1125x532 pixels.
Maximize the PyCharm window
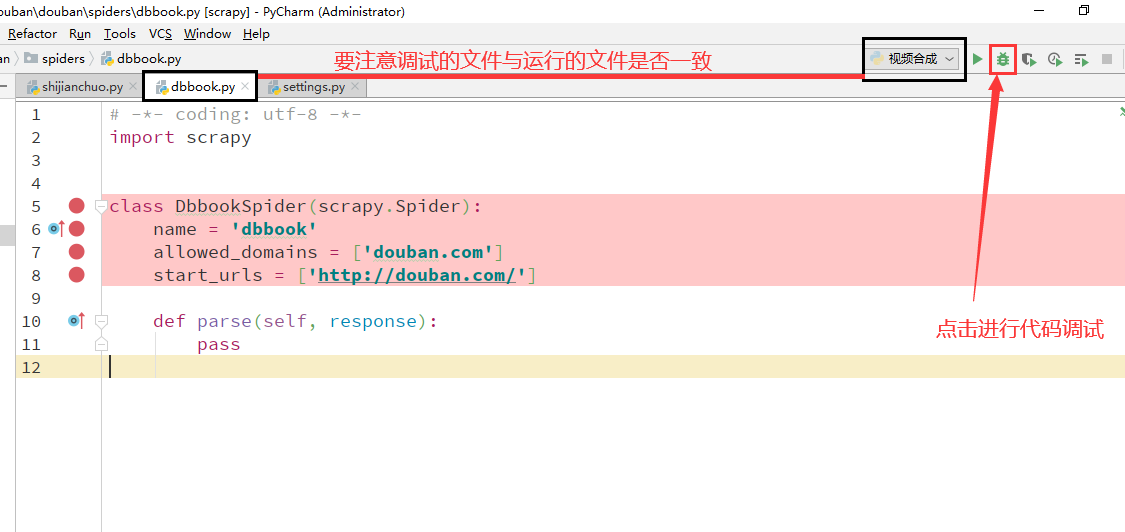point(1083,11)
